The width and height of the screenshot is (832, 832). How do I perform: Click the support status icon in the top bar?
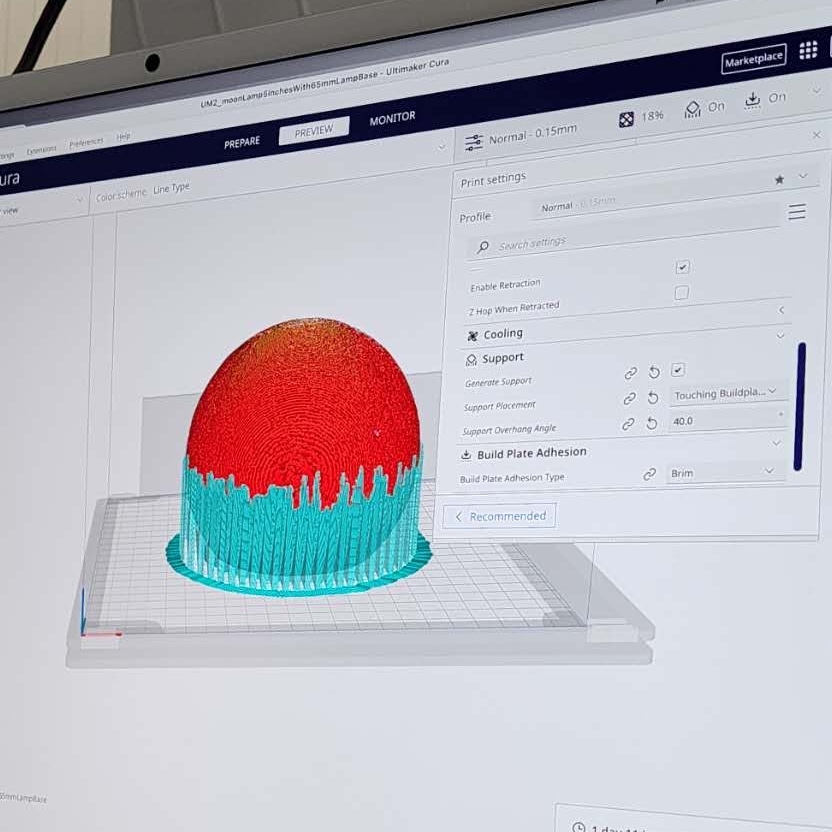(691, 110)
